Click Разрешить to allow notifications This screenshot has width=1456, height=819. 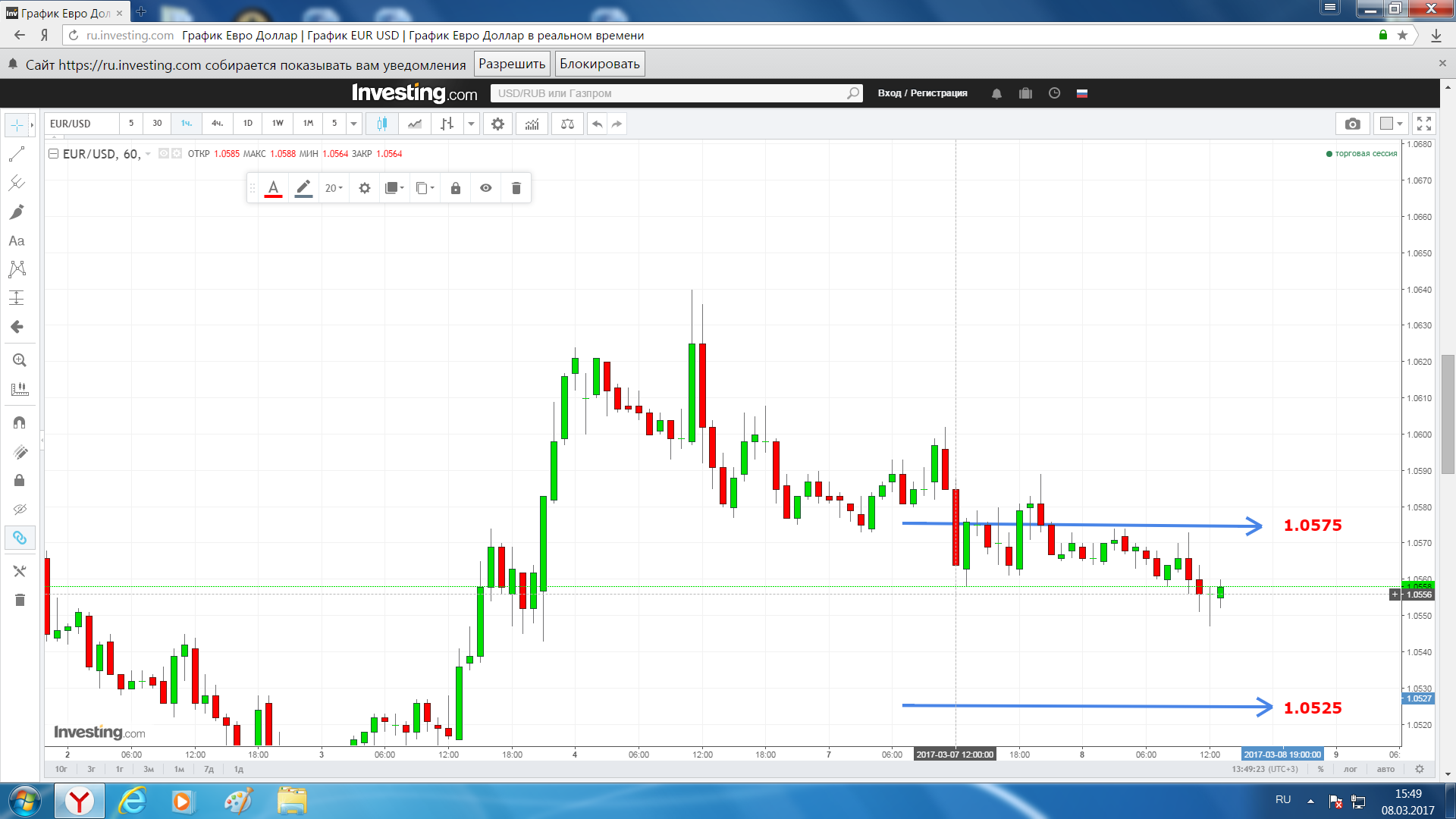[512, 64]
